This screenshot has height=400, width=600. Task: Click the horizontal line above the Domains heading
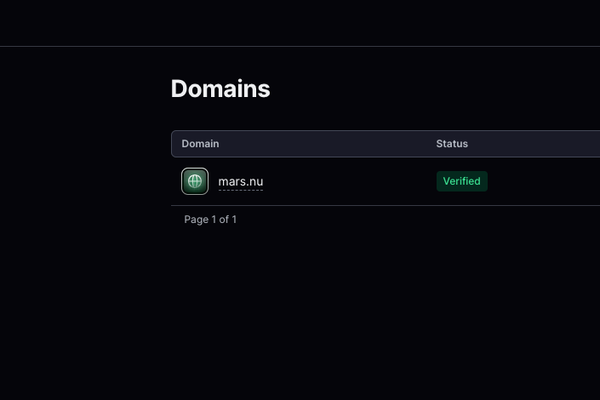pos(300,46)
